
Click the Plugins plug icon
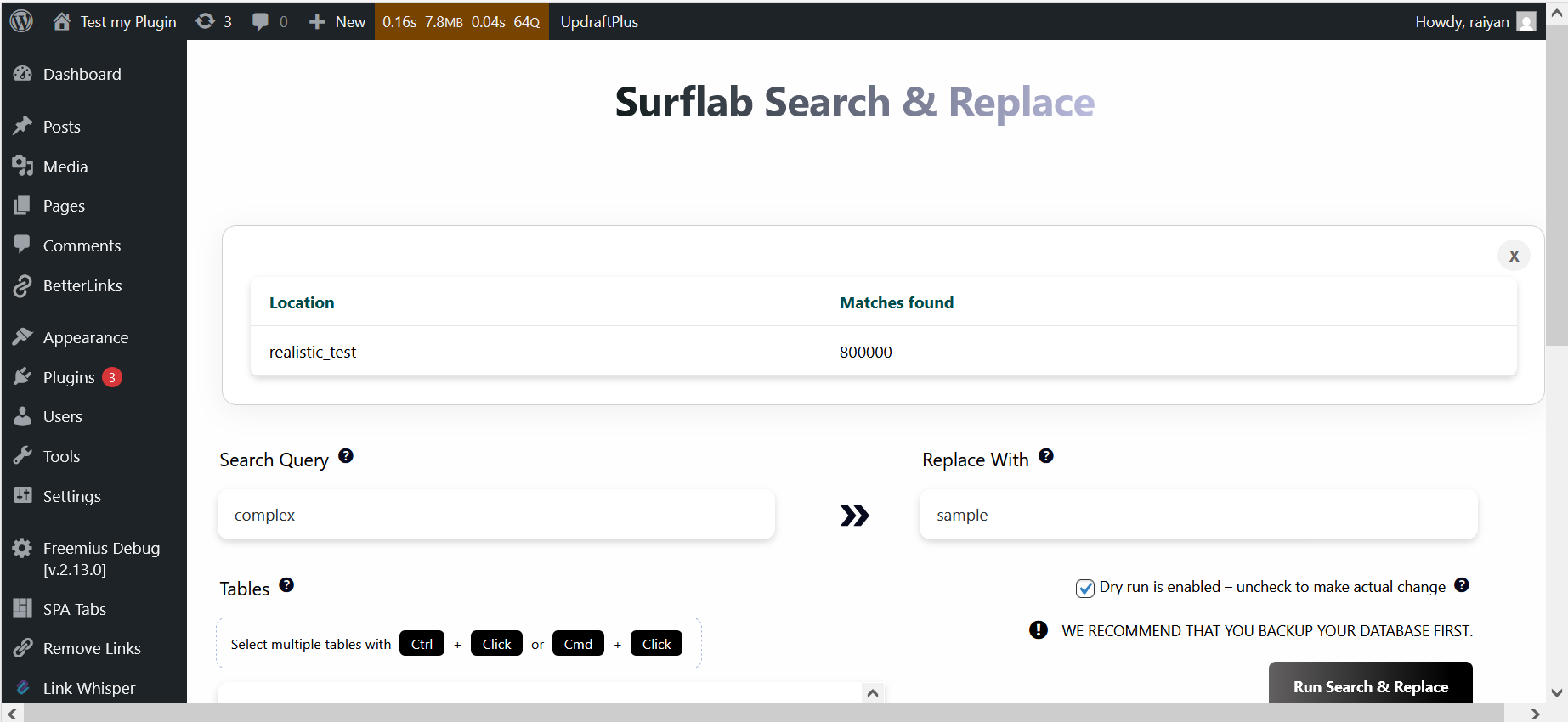click(23, 377)
